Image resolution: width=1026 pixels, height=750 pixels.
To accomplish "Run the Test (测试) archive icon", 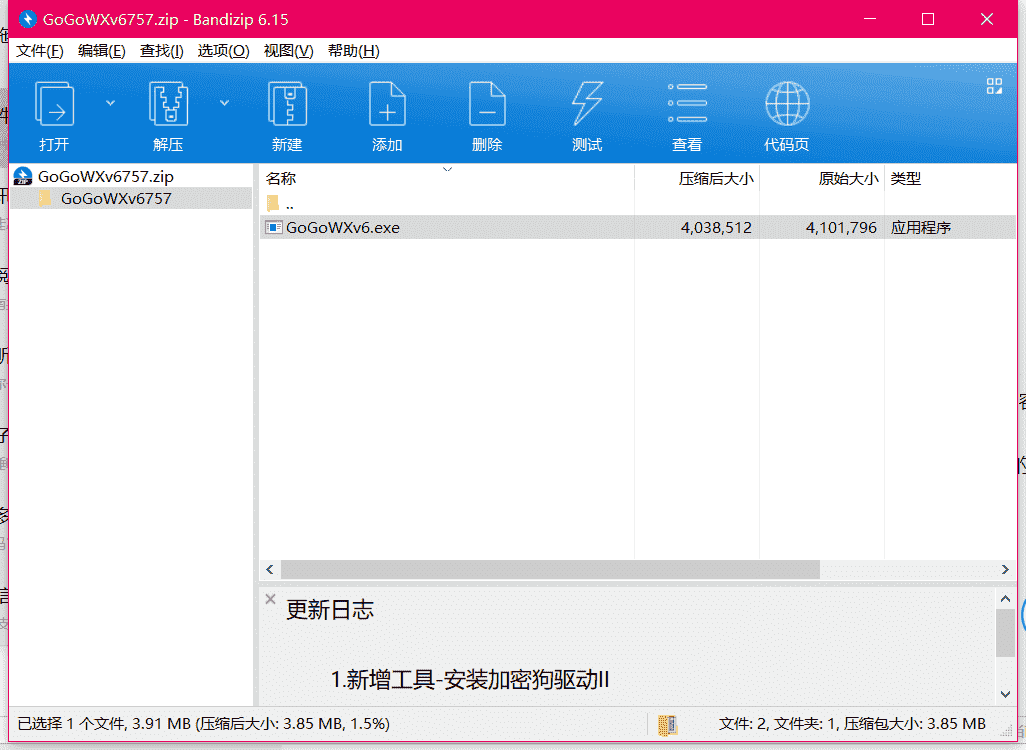I will (587, 103).
